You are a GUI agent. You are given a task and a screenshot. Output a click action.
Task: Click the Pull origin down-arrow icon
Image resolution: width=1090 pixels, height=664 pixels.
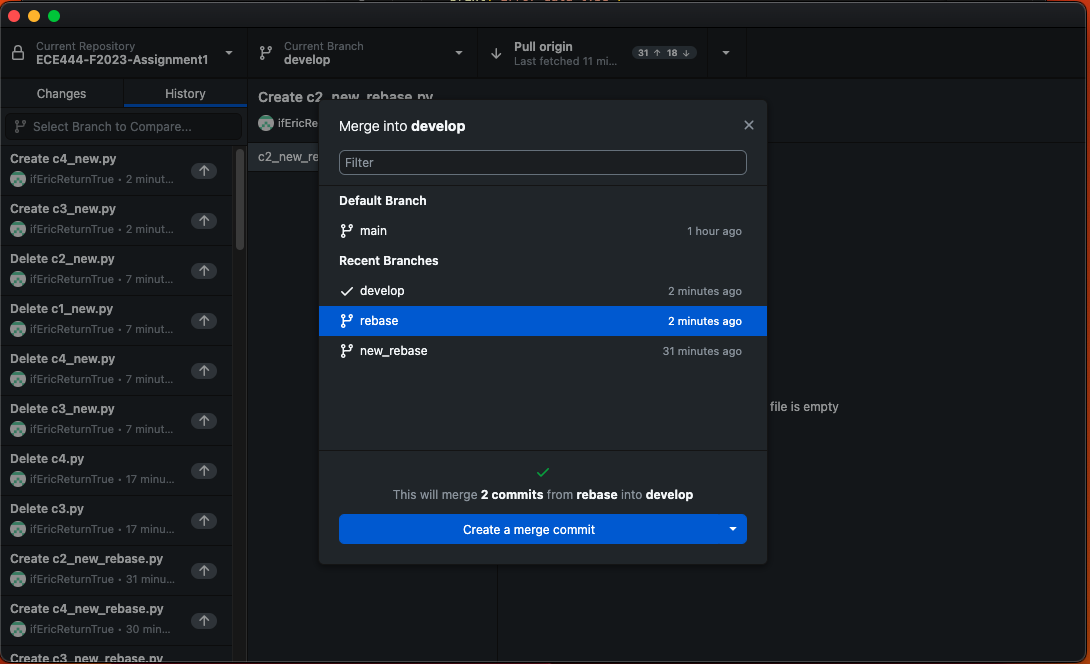[496, 53]
